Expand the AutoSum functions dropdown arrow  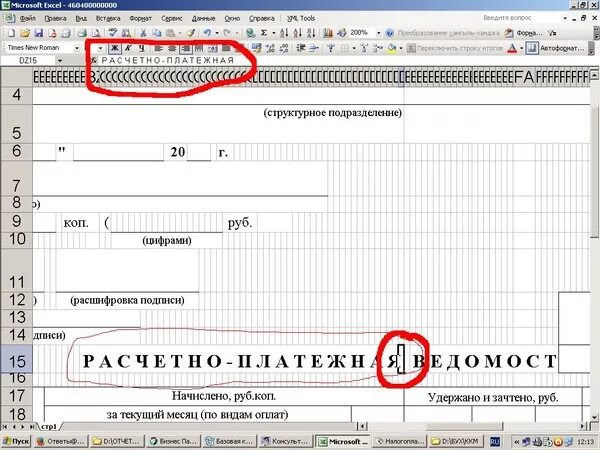(x=274, y=33)
